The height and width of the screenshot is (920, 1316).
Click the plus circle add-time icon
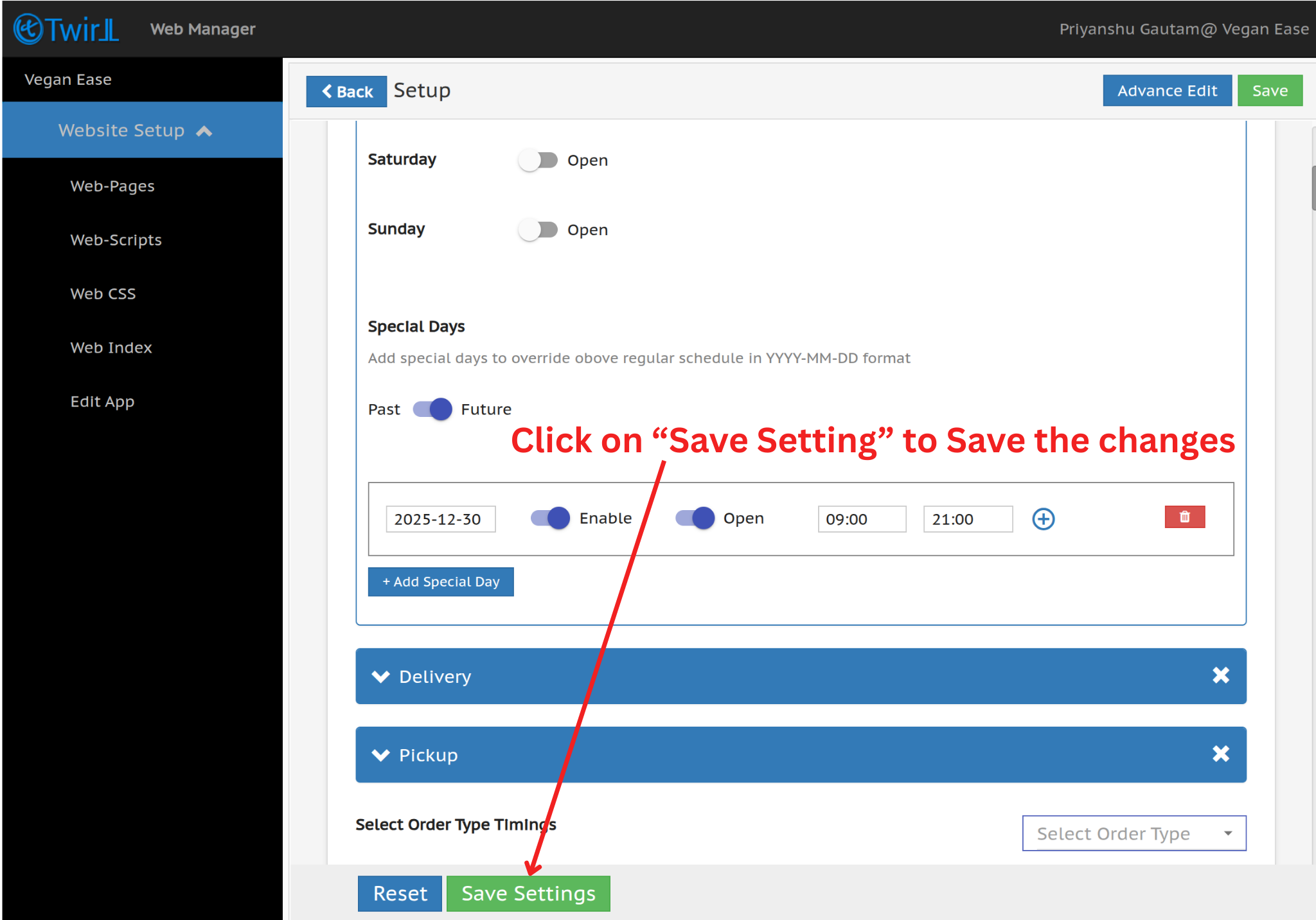(1043, 519)
